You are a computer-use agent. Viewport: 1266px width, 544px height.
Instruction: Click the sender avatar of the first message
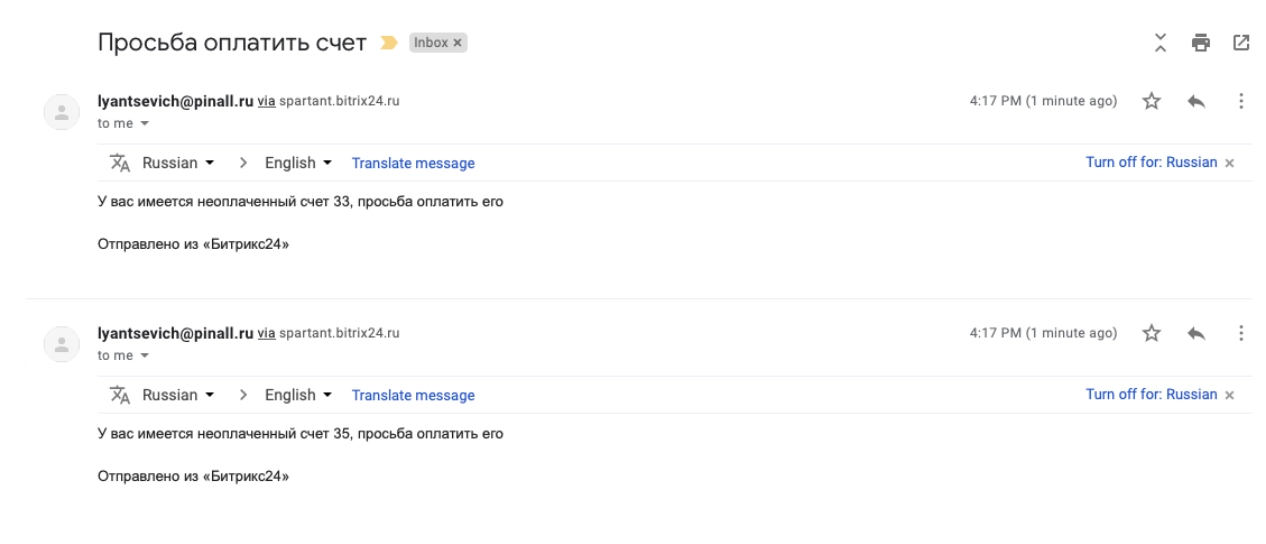pos(59,111)
